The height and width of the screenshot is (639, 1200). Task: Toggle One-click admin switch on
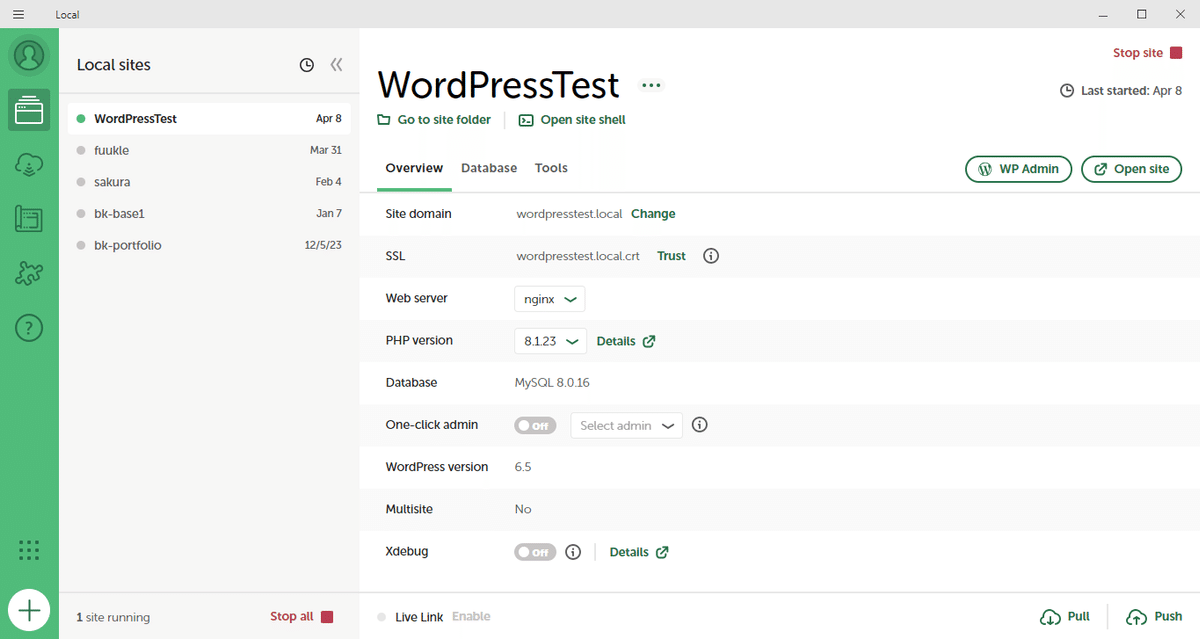[x=535, y=425]
